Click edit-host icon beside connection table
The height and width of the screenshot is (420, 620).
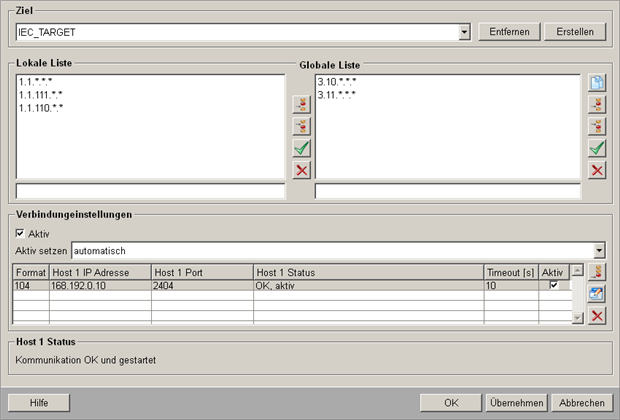tap(597, 293)
